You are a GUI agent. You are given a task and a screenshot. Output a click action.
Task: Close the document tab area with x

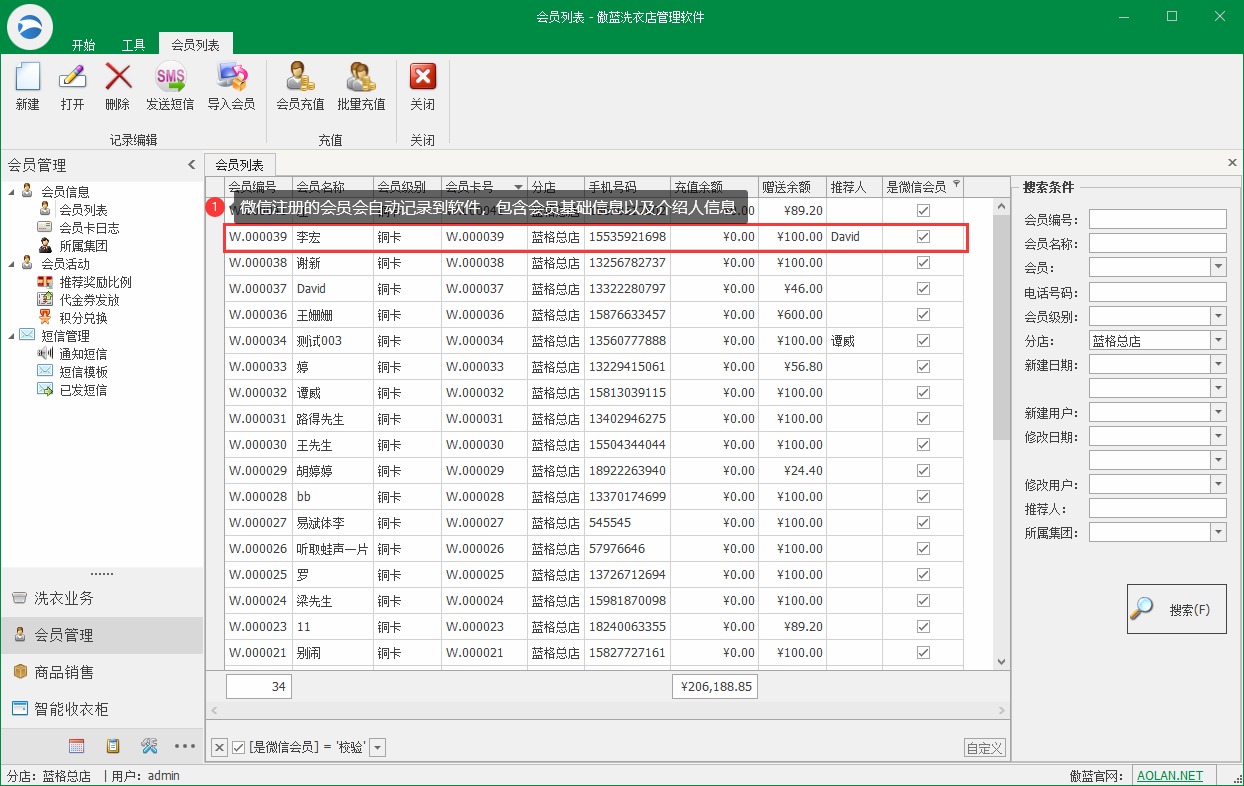point(1232,162)
